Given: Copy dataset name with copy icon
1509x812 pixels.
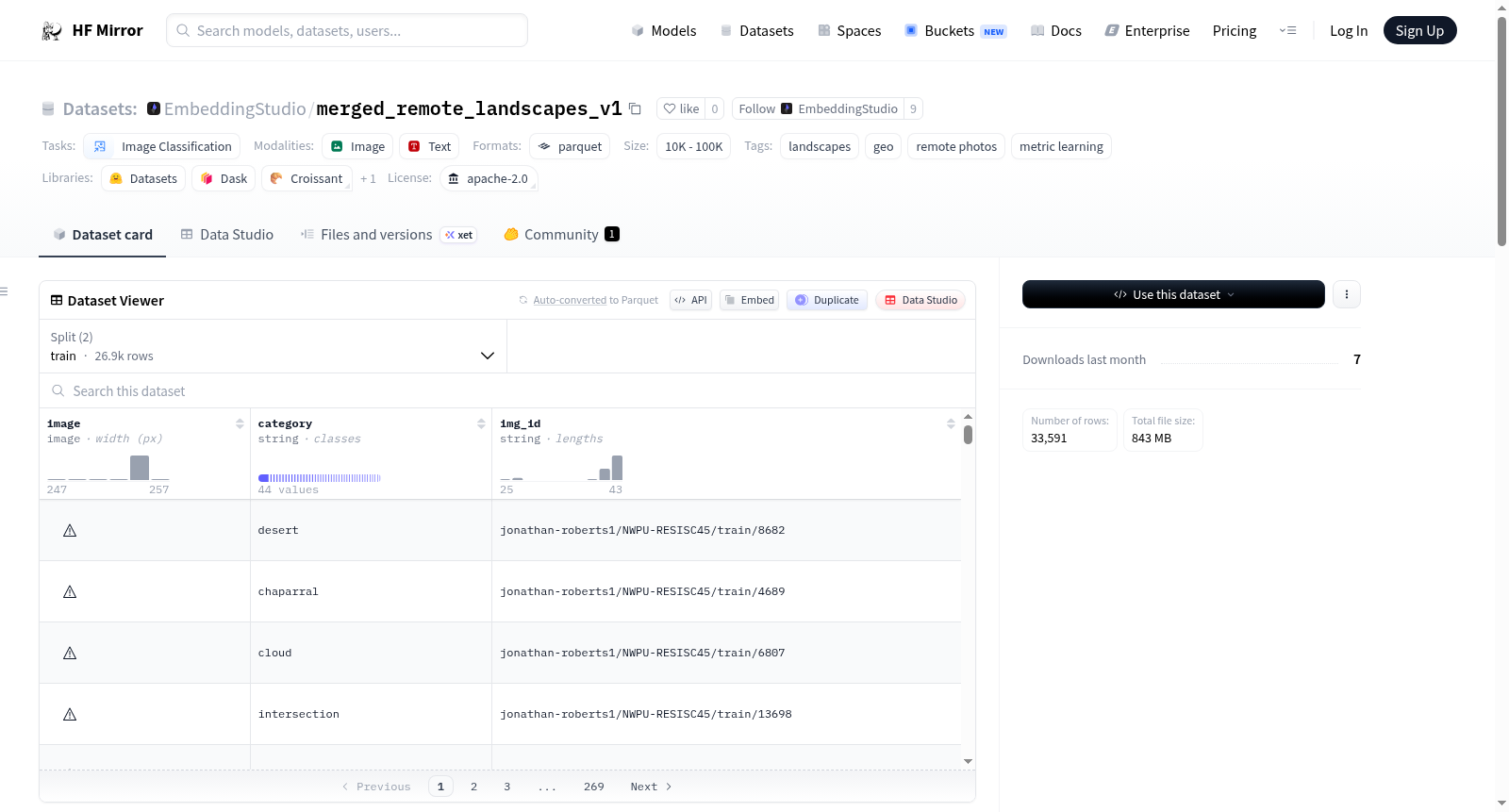Looking at the screenshot, I should point(636,109).
